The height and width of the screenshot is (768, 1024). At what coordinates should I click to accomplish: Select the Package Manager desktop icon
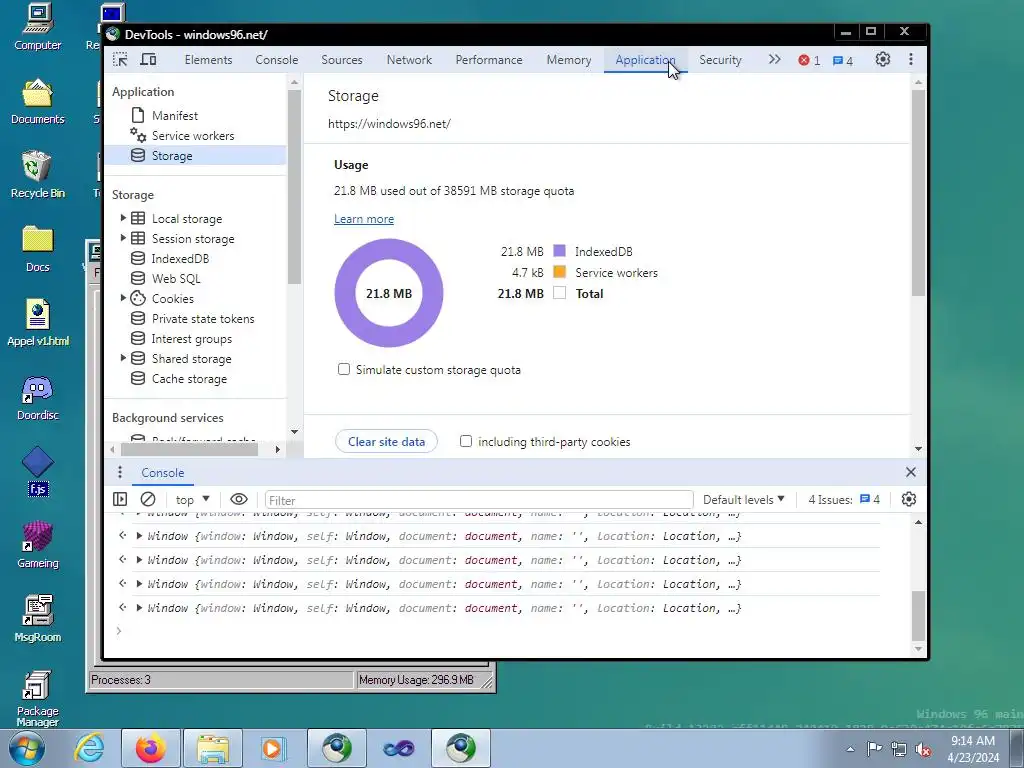tap(37, 697)
